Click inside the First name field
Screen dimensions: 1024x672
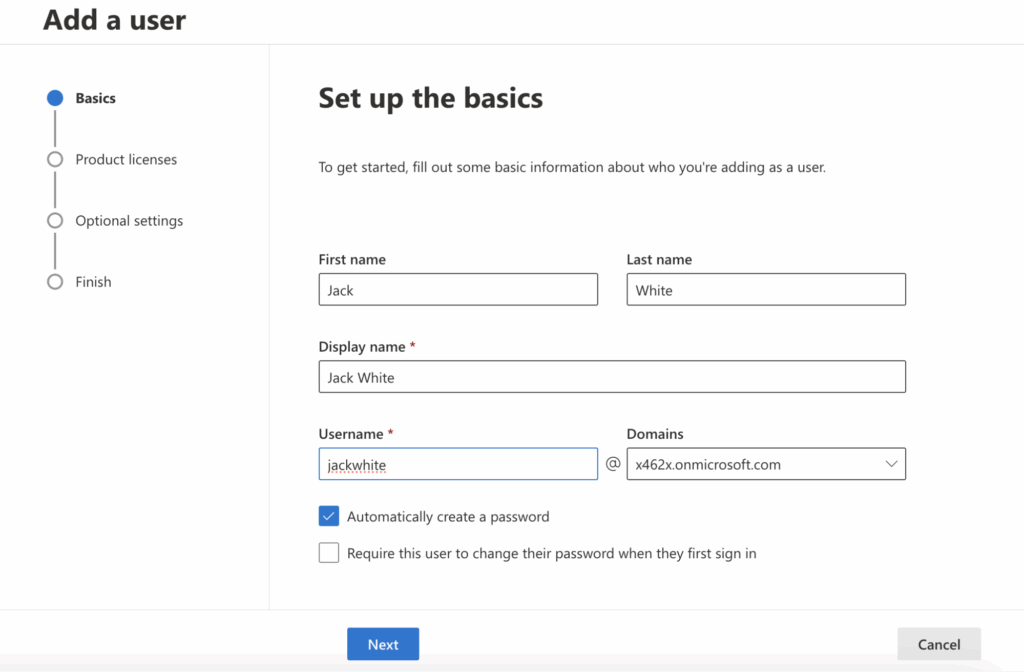[458, 289]
